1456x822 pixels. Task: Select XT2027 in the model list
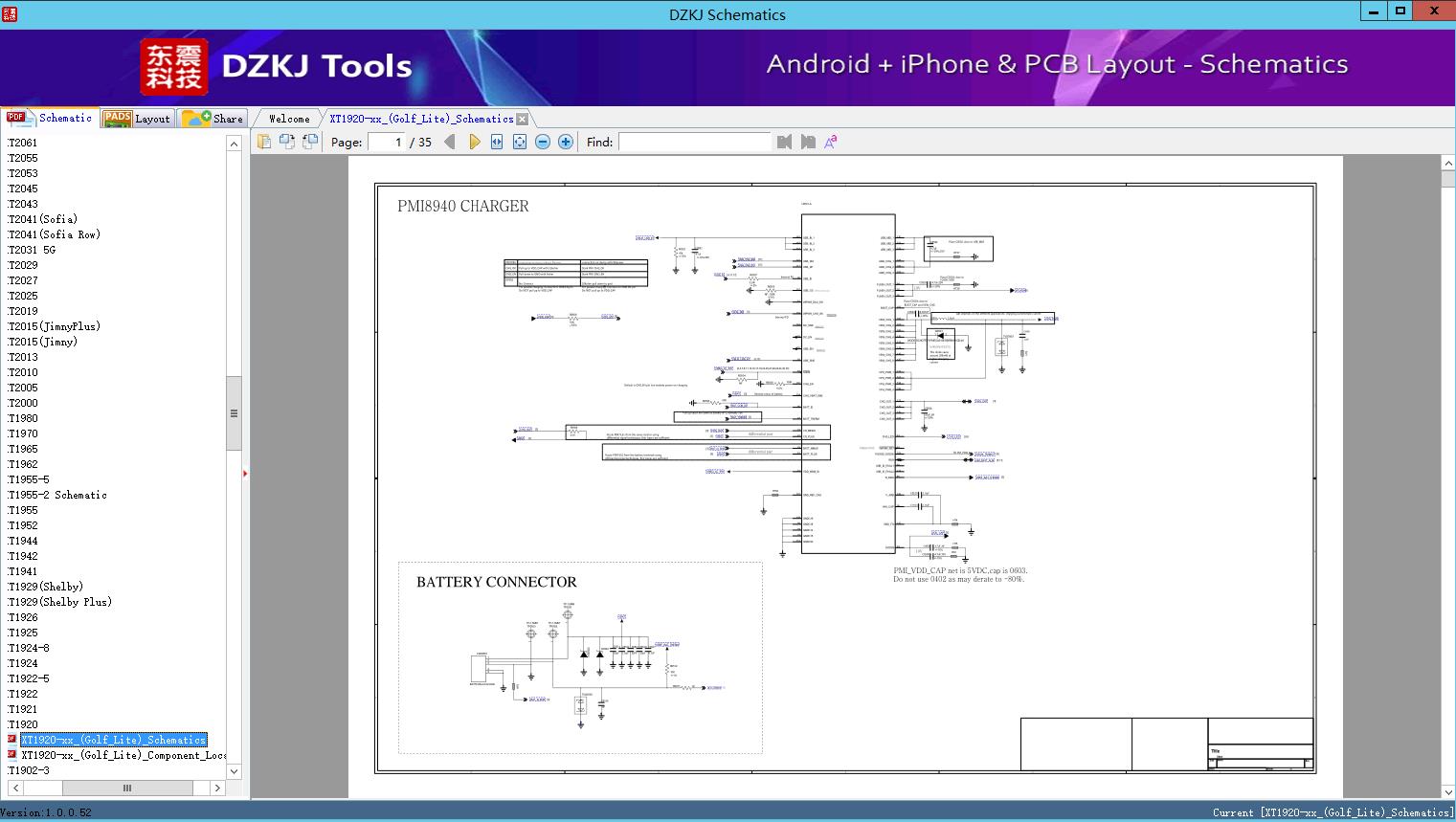click(23, 280)
